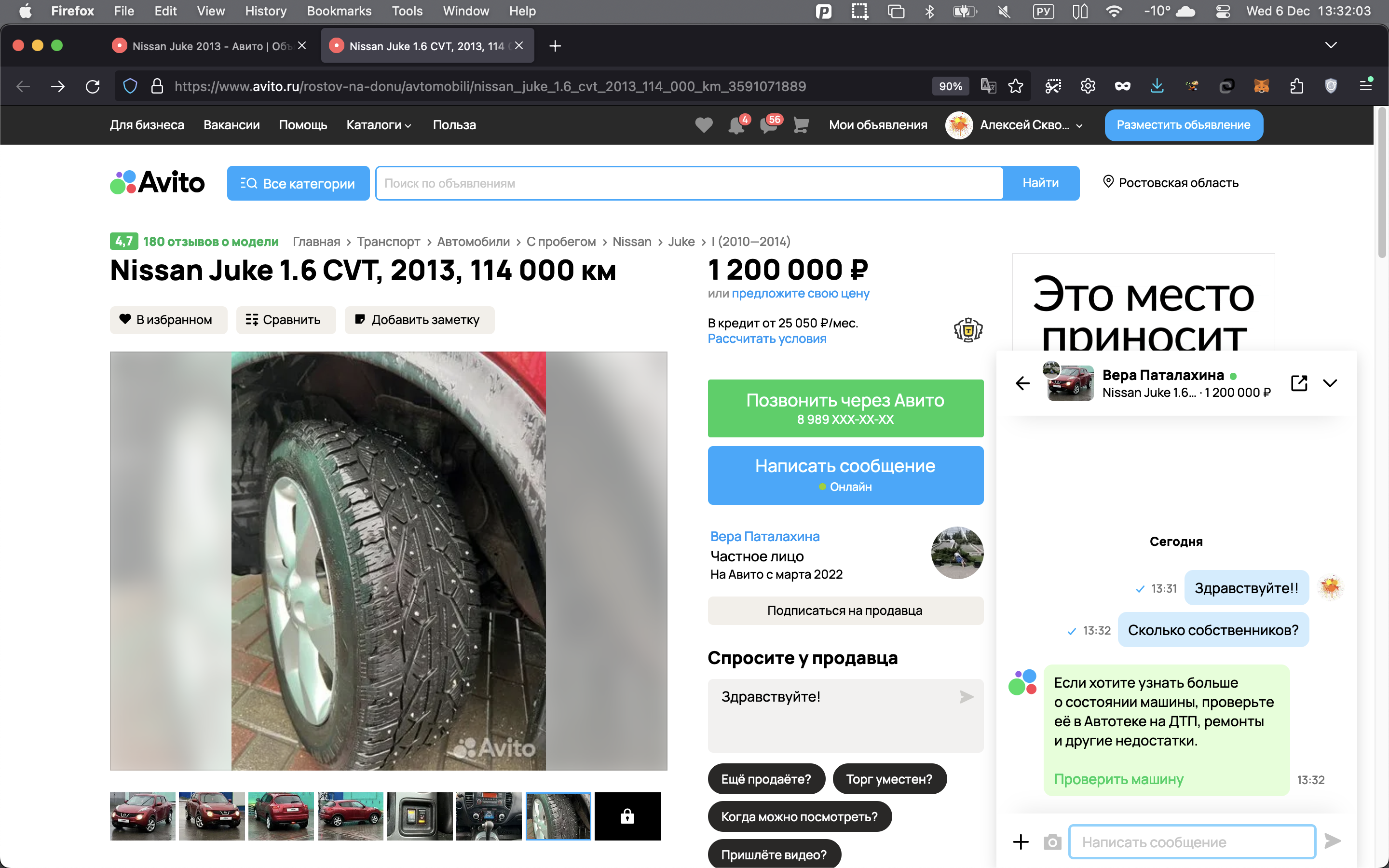Toggle the В избранном favorite button
Image resolution: width=1389 pixels, height=868 pixels.
coord(168,320)
